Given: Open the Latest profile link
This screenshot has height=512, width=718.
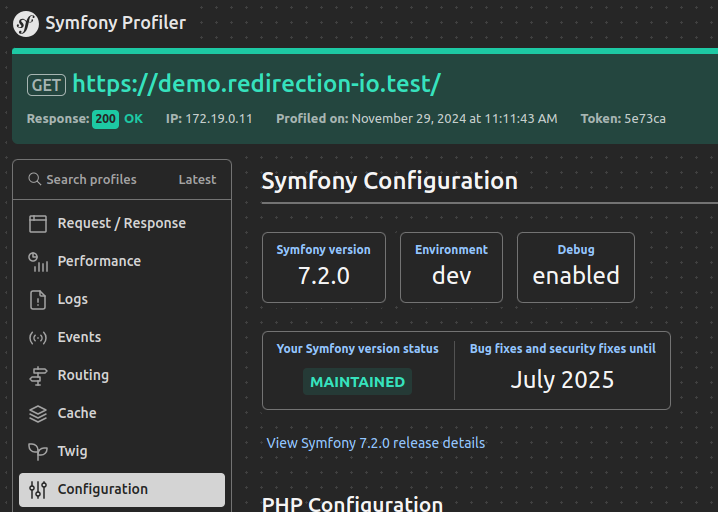Looking at the screenshot, I should click(x=197, y=180).
